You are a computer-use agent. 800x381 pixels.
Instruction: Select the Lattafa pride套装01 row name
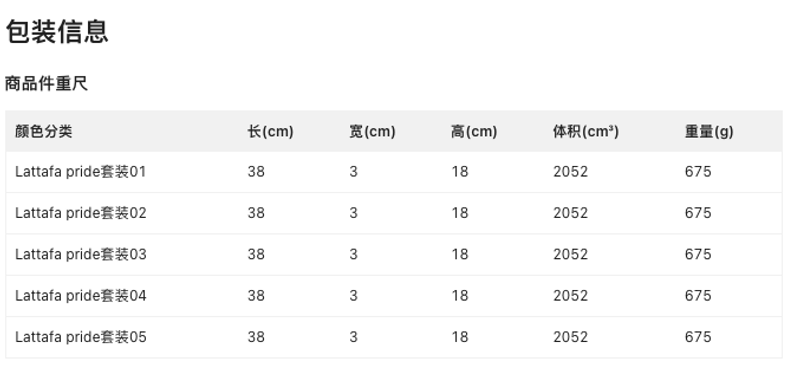81,172
